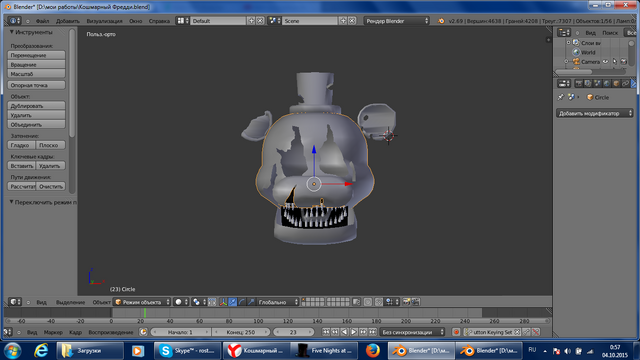Toggle snap during transform magnet
This screenshot has width=640, height=360.
coord(378,302)
